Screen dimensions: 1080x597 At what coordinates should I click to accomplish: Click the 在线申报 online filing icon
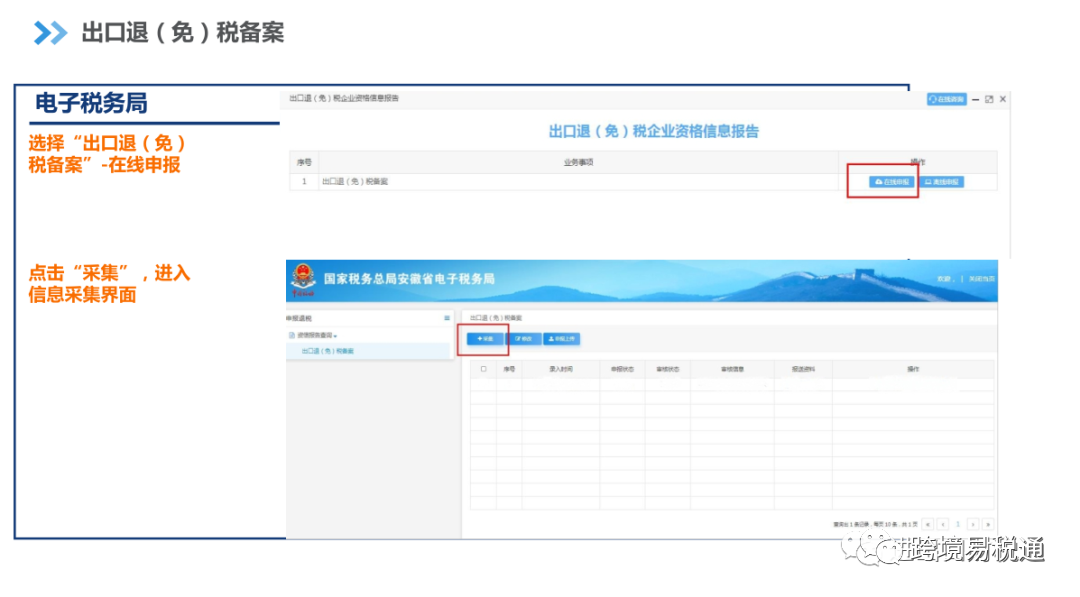(878, 181)
